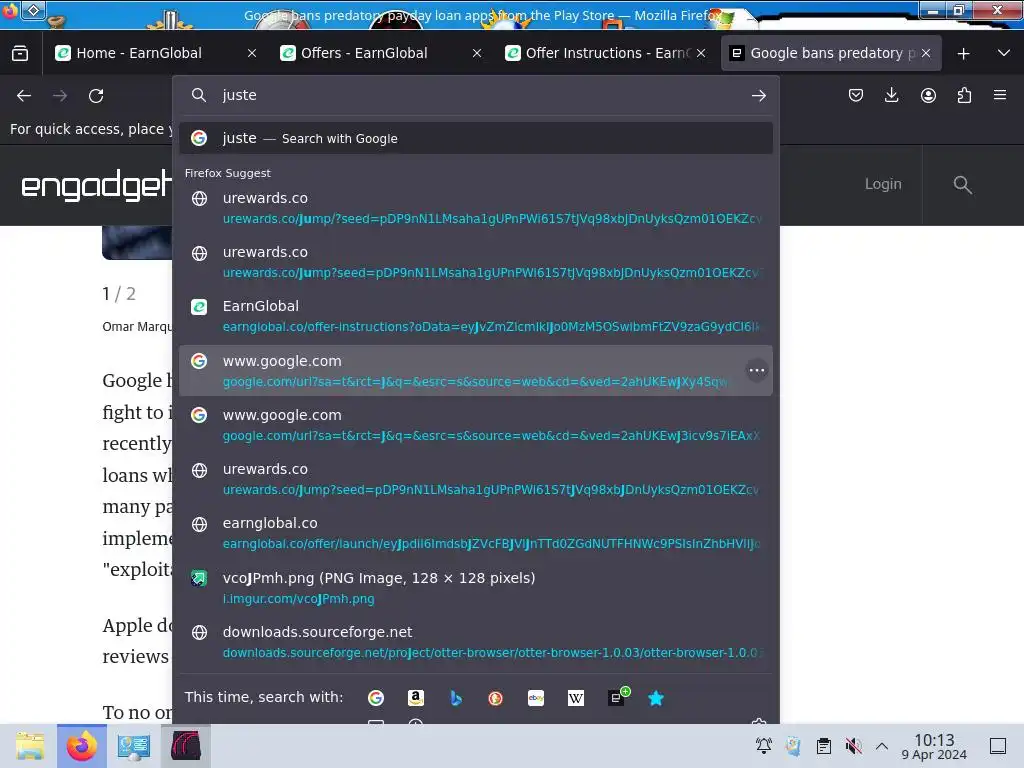
Task: Click the Go arrow in address bar
Action: 758,96
